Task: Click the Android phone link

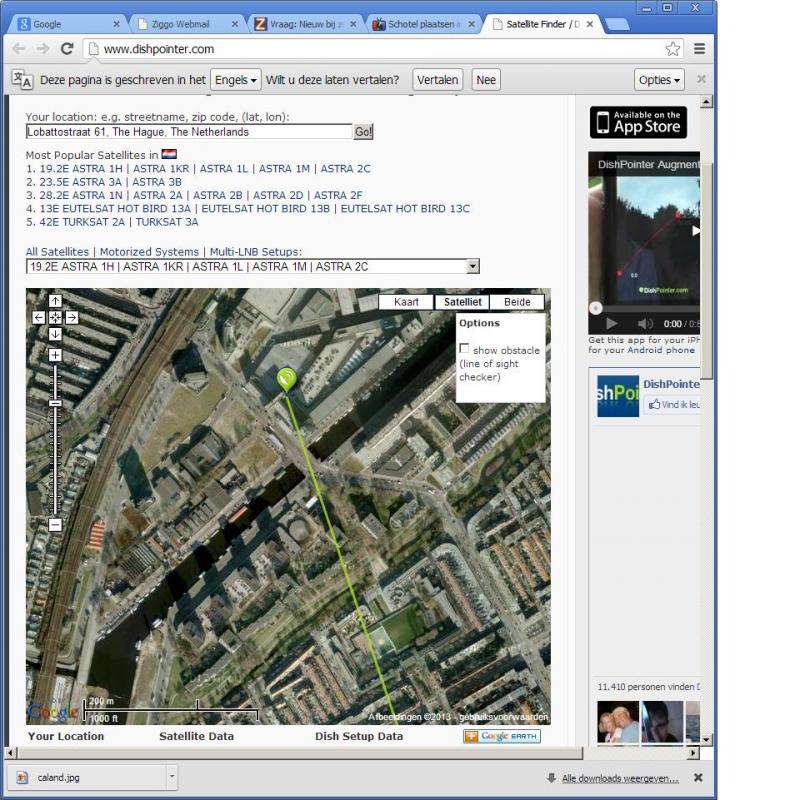Action: tap(661, 350)
